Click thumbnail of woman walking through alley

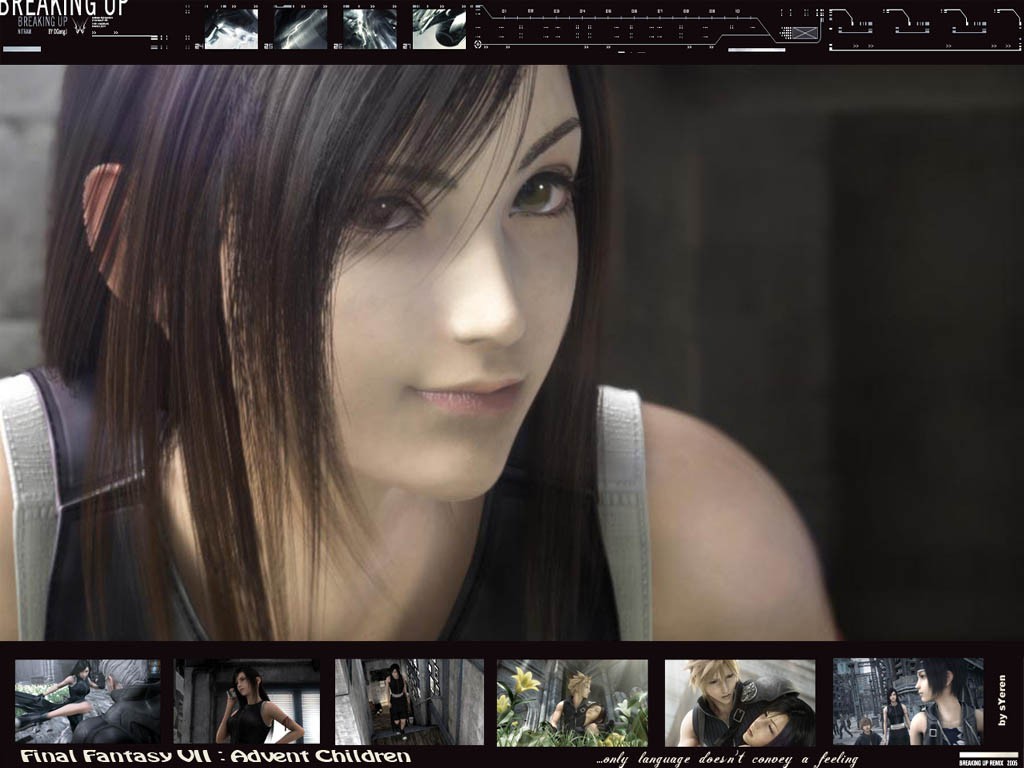tap(409, 702)
